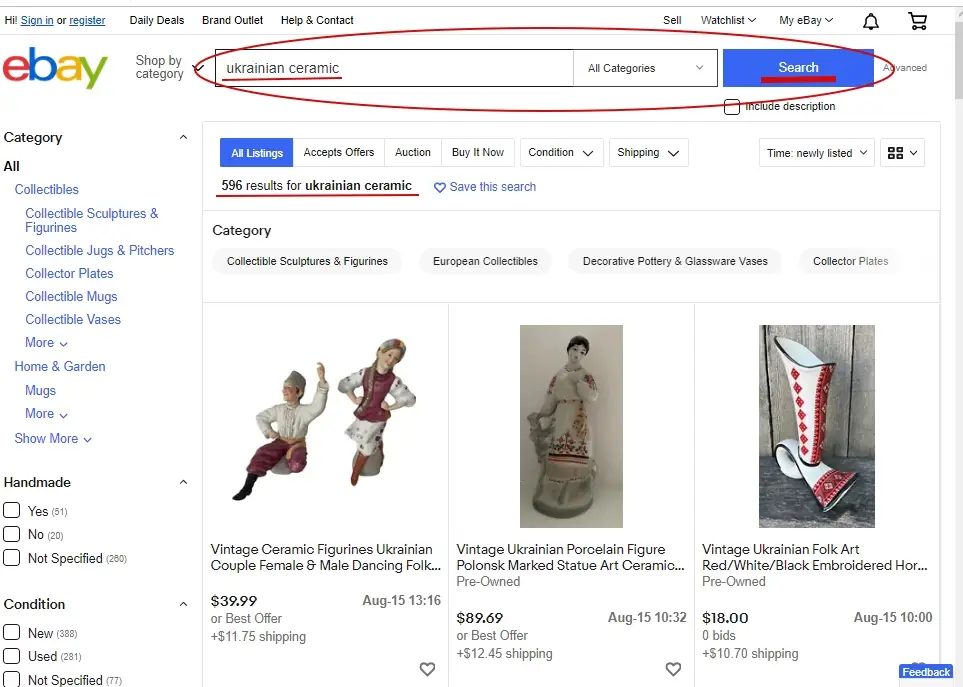Click heart icon beside Save this search

[x=440, y=187]
